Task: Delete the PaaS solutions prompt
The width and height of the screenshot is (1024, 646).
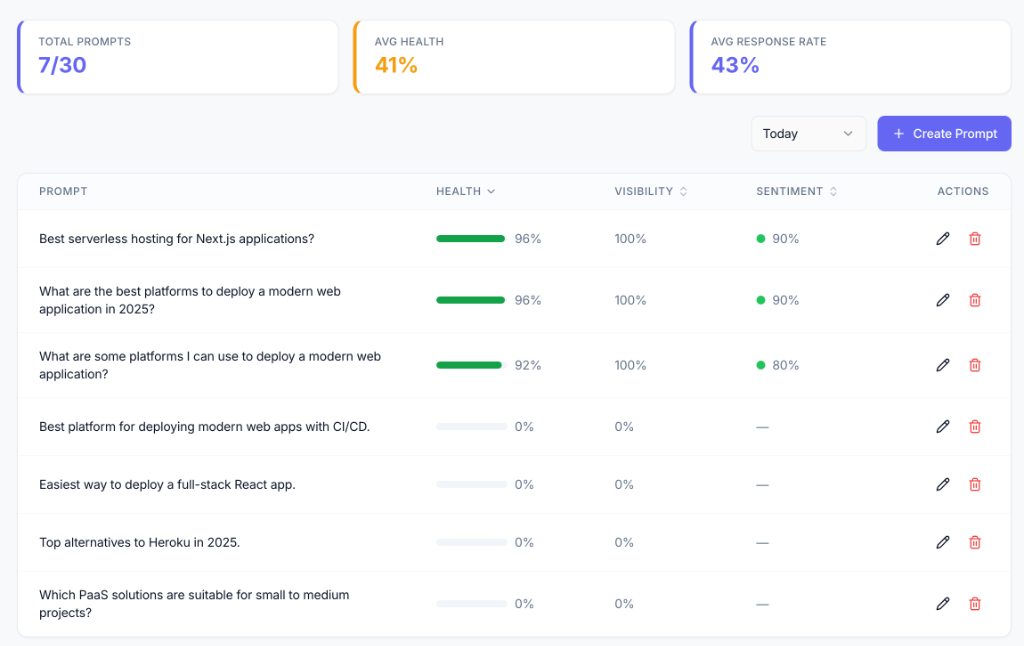Action: 975,603
